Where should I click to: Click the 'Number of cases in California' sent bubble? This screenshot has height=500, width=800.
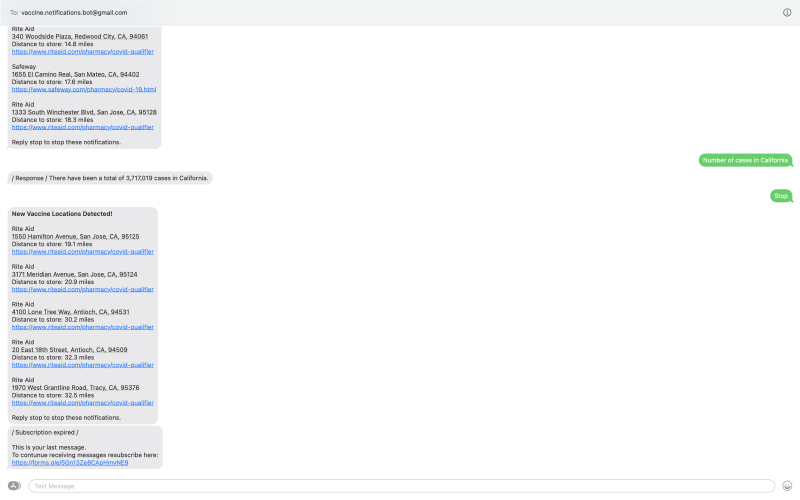coord(745,160)
